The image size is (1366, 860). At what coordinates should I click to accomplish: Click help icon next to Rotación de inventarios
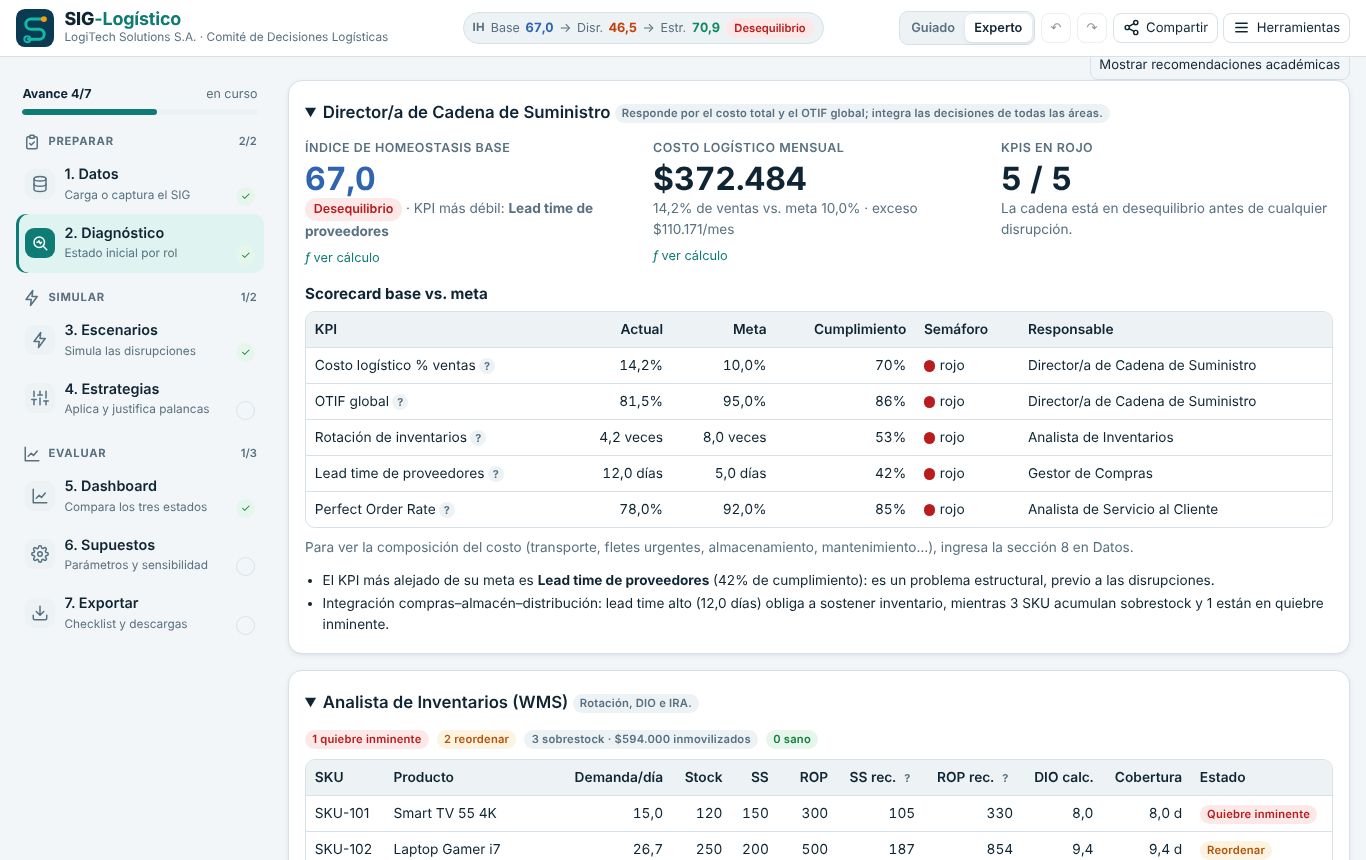478,438
